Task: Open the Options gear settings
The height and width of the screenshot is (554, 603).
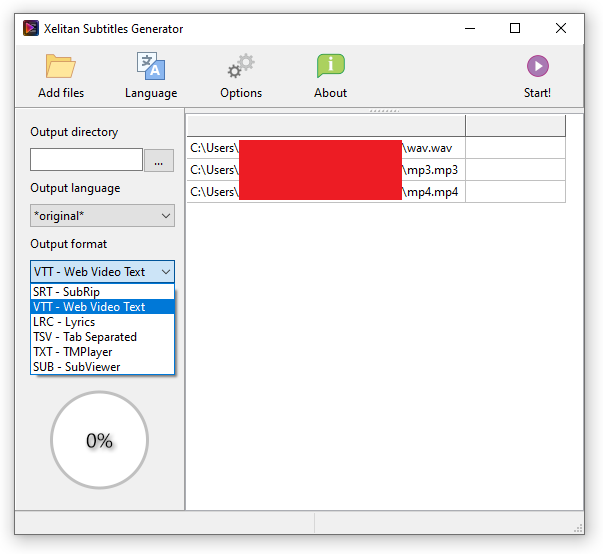Action: pyautogui.click(x=241, y=67)
